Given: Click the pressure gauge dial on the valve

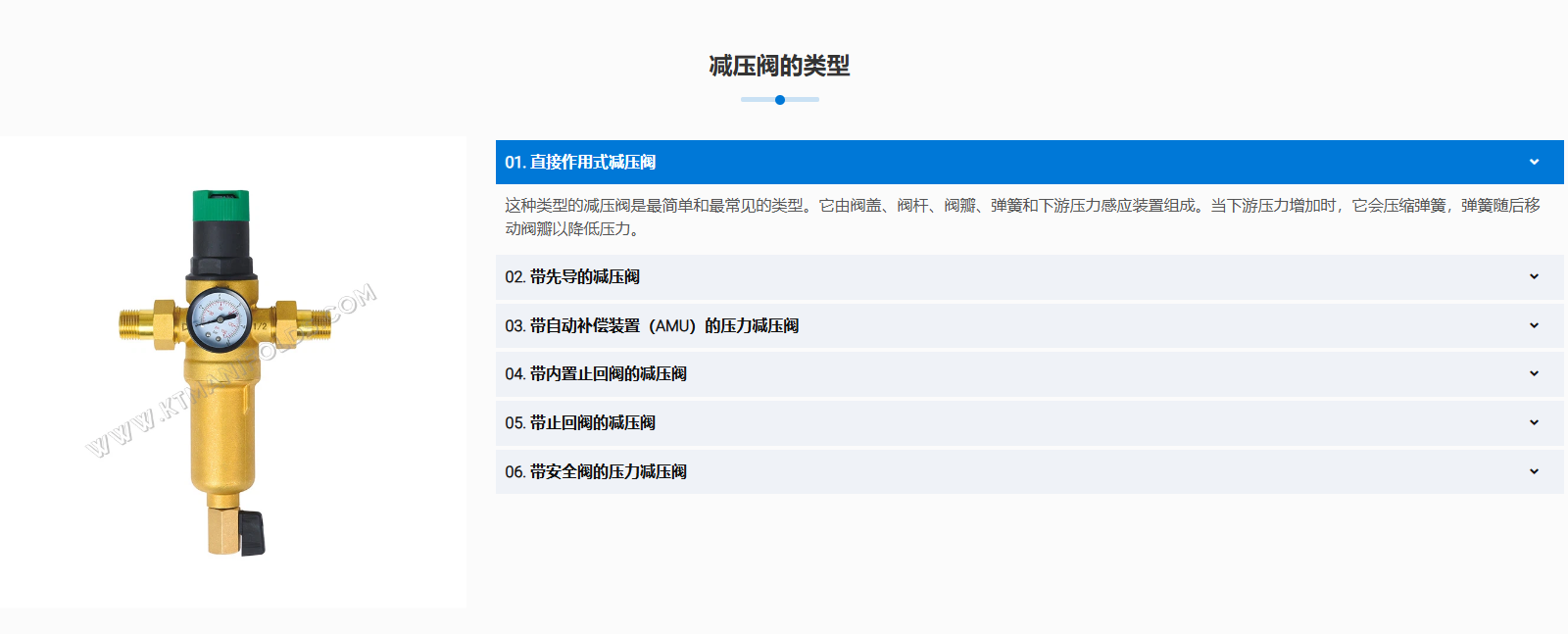Looking at the screenshot, I should [220, 319].
